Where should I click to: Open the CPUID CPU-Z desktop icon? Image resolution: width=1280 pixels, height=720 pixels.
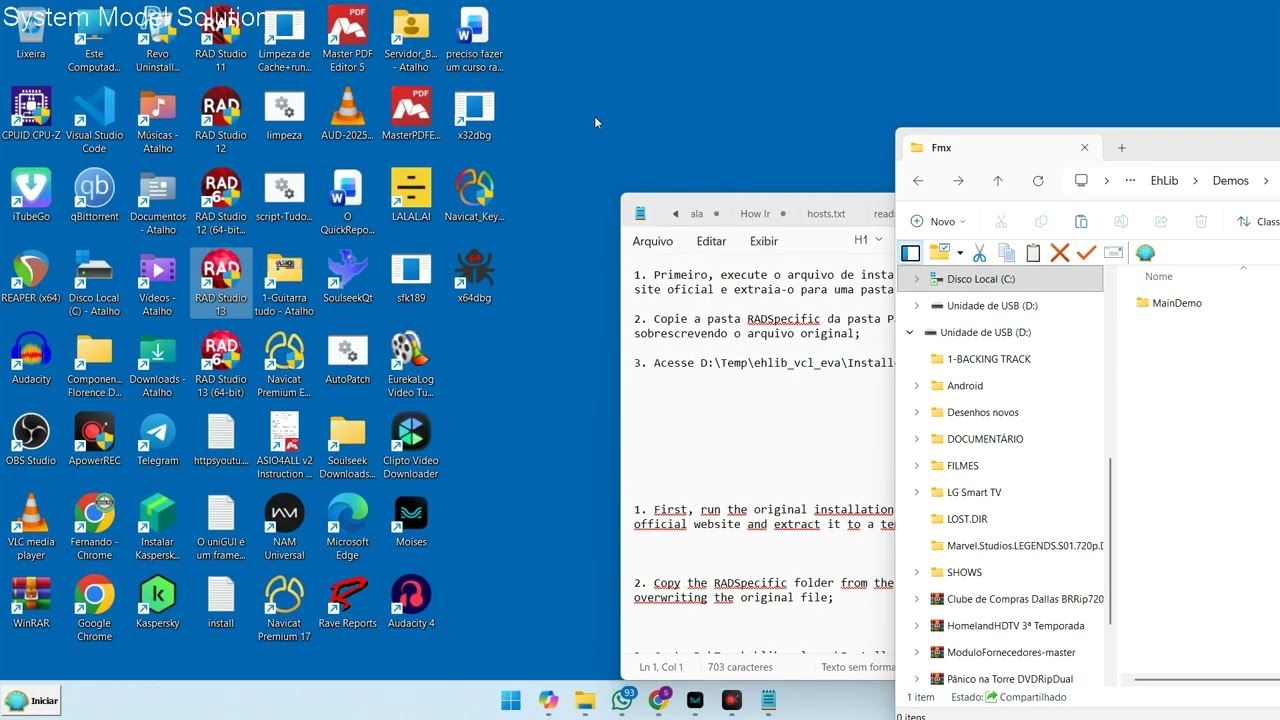[x=31, y=115]
